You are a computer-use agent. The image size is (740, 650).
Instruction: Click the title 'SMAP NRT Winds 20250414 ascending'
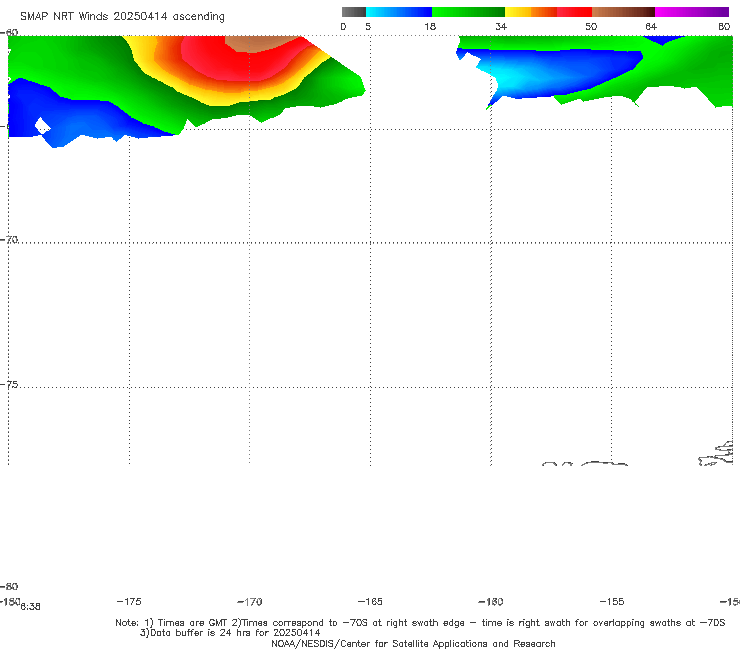[x=122, y=17]
